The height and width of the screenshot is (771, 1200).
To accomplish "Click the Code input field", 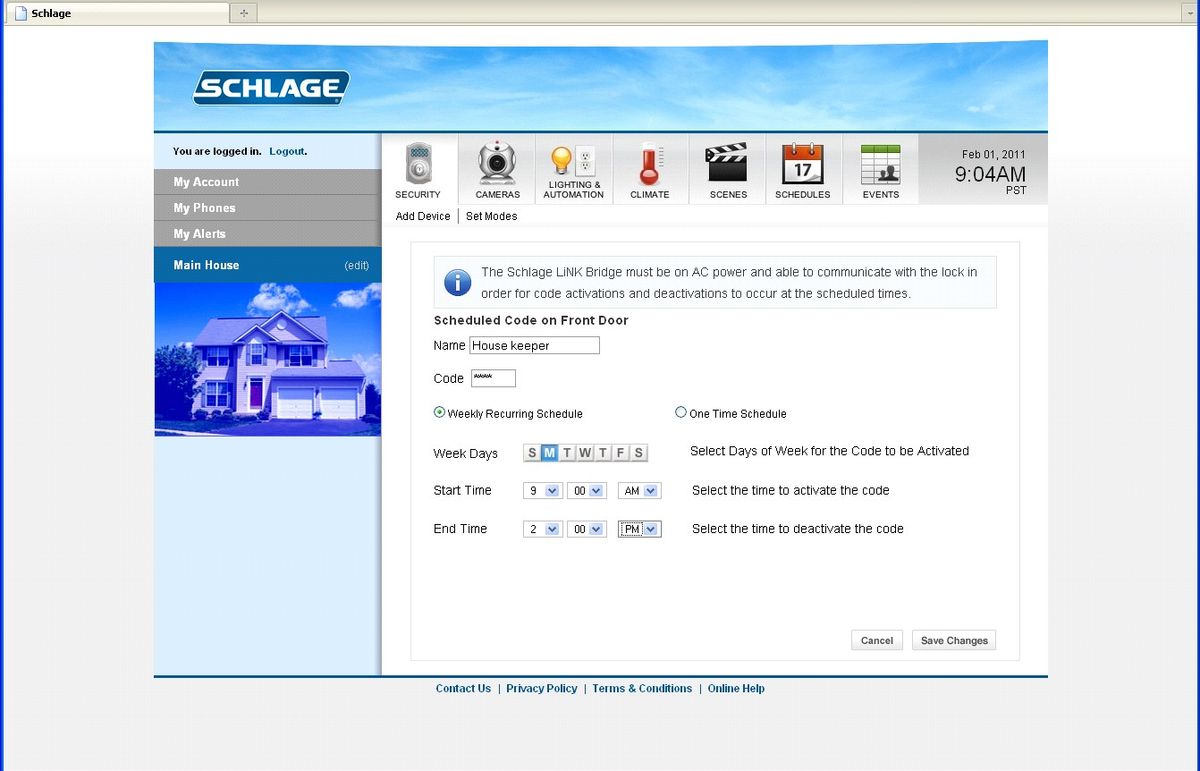I will (x=492, y=378).
